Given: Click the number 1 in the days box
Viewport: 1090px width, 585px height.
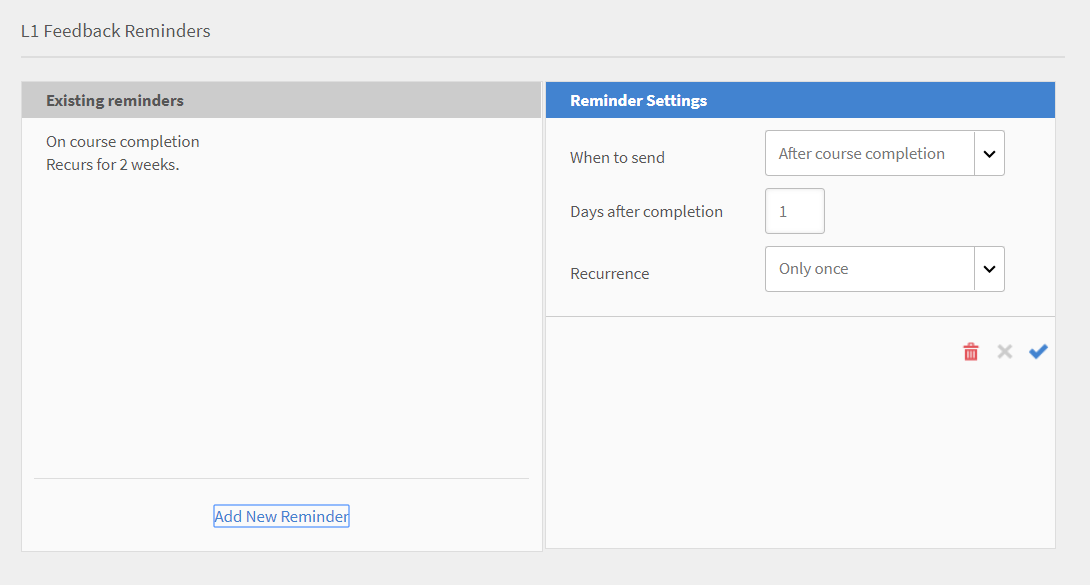Looking at the screenshot, I should point(784,210).
